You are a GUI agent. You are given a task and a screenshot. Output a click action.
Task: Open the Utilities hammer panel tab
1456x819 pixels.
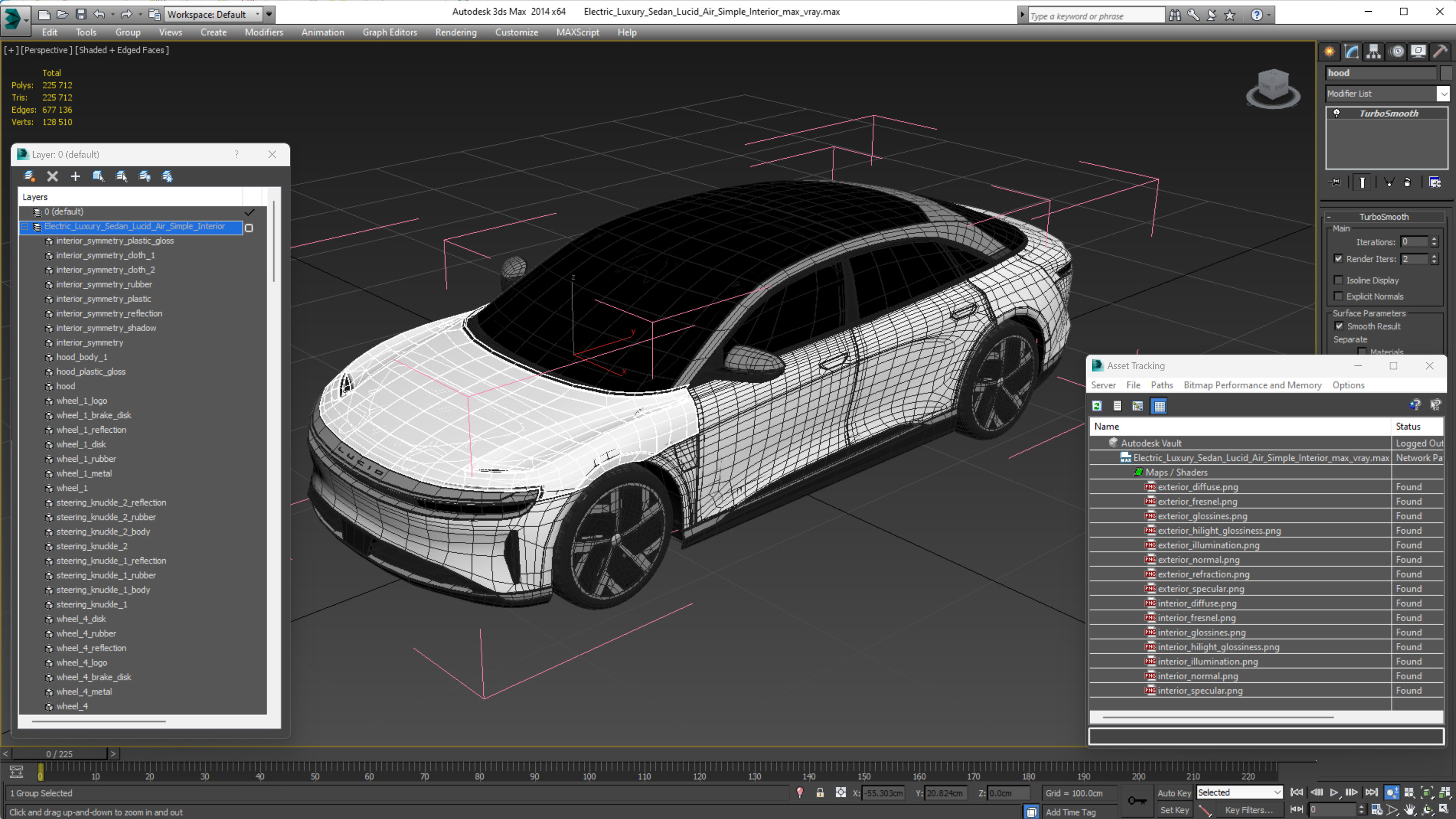(x=1440, y=52)
